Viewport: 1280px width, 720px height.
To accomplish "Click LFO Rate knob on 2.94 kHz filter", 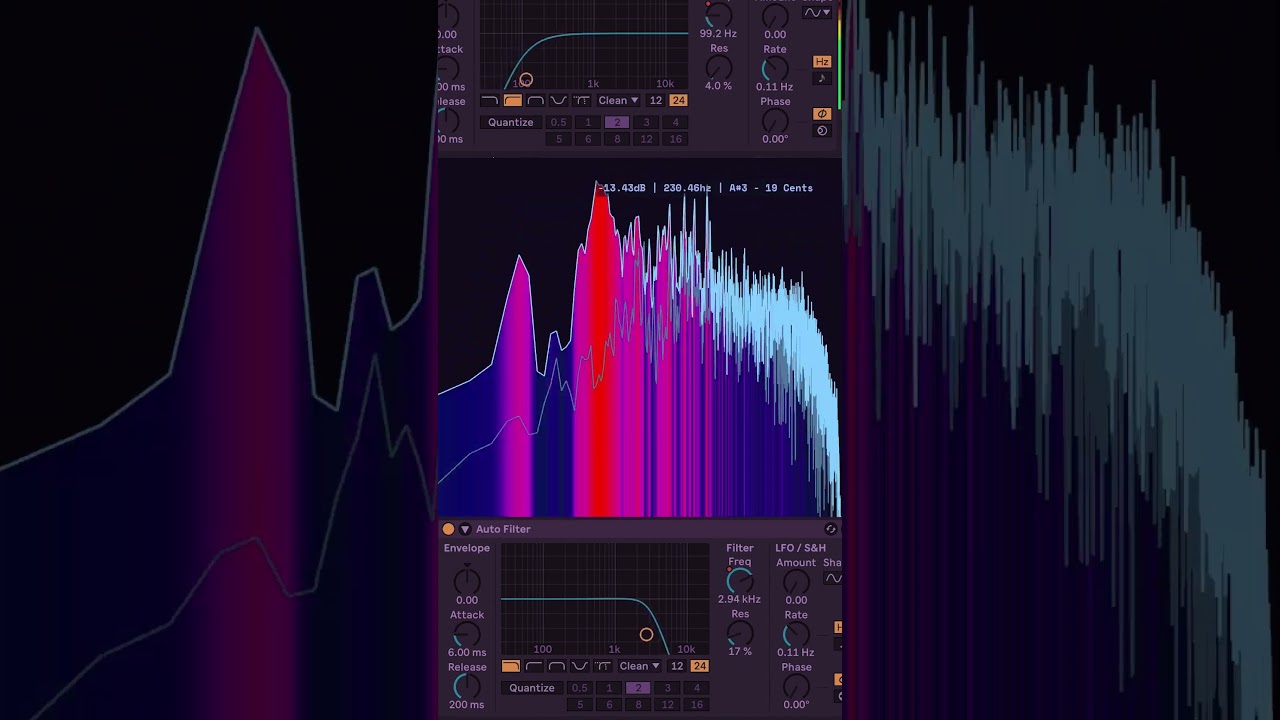I will (796, 634).
